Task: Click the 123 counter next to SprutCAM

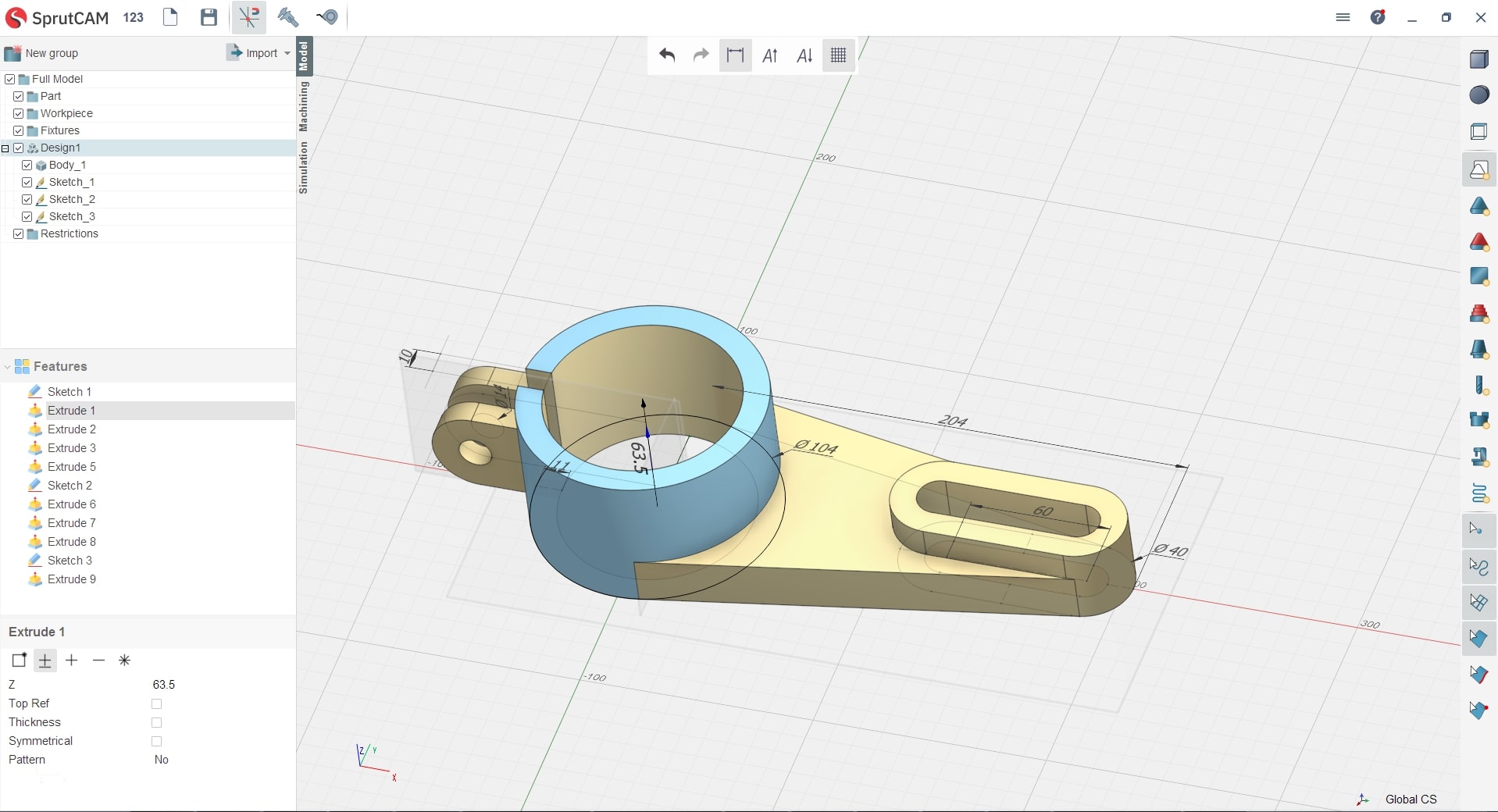Action: point(133,17)
